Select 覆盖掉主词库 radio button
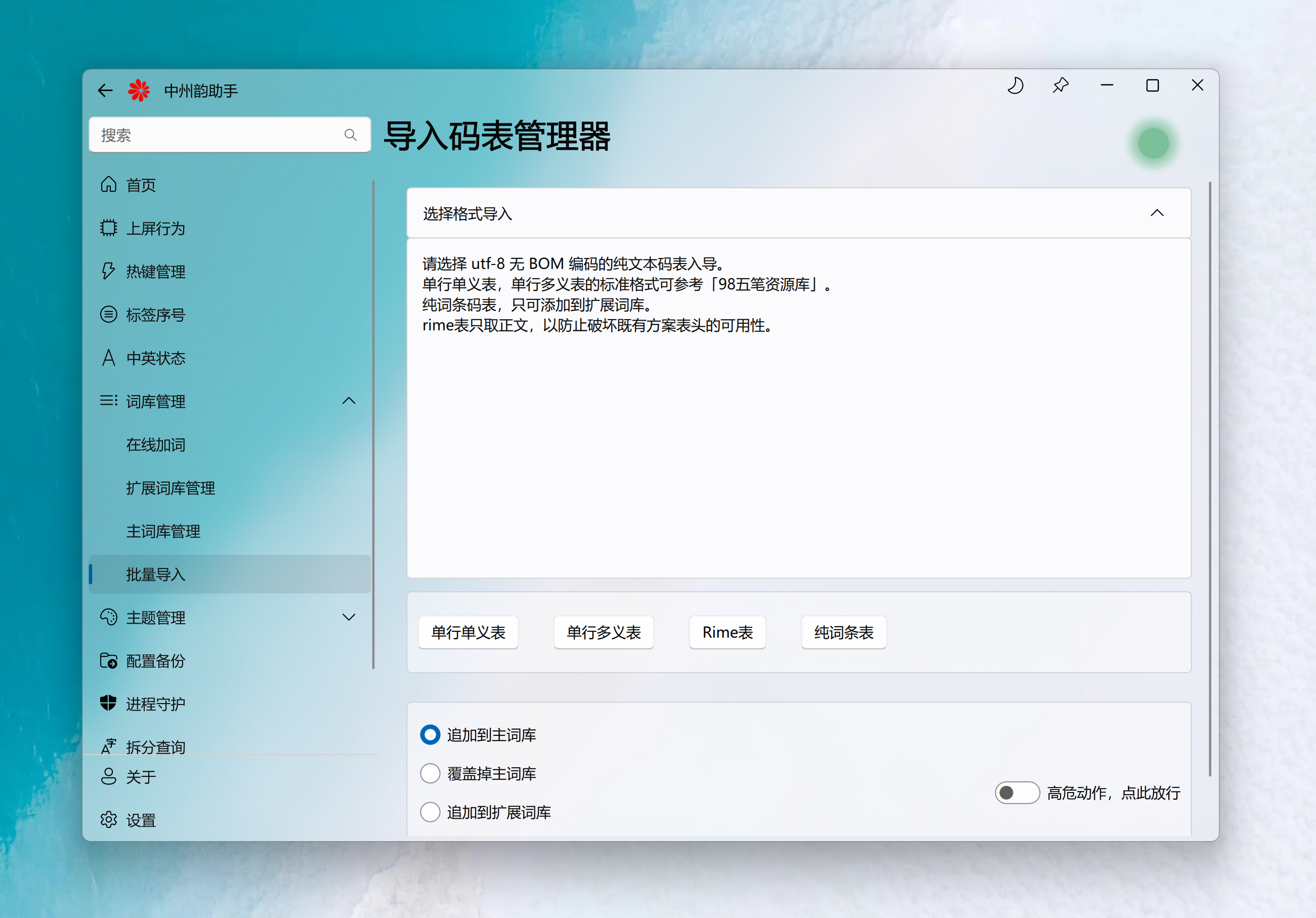This screenshot has height=918, width=1316. click(x=430, y=773)
